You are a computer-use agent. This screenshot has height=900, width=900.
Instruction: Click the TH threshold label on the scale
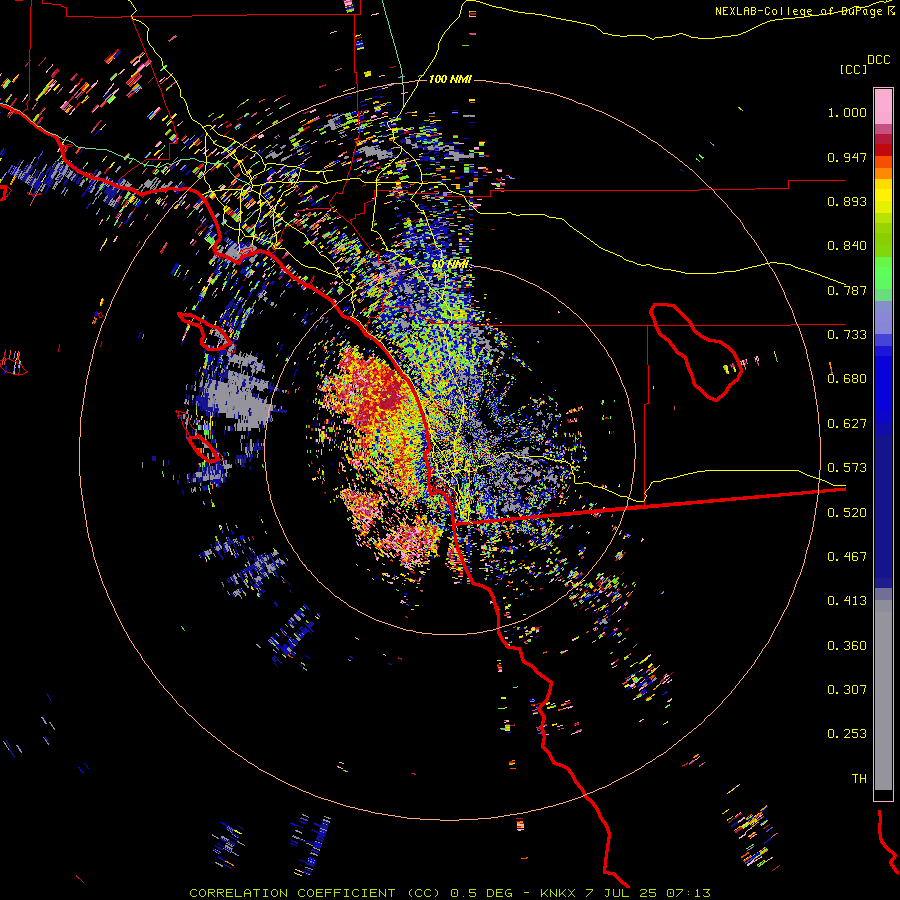[859, 779]
